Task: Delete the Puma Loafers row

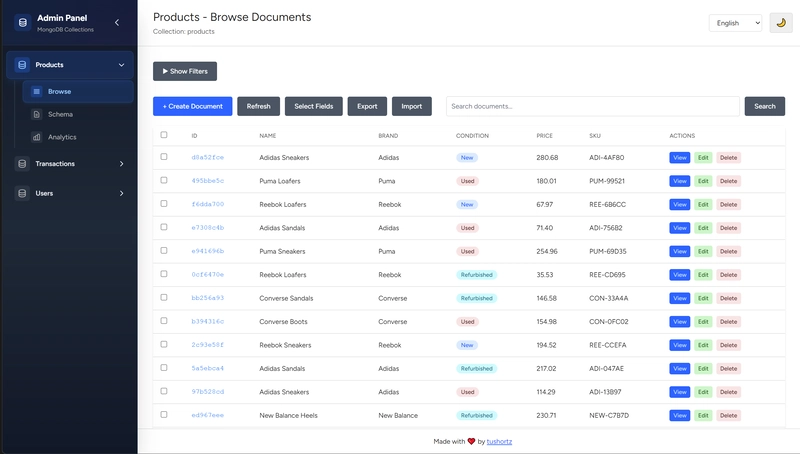Action: pos(728,181)
